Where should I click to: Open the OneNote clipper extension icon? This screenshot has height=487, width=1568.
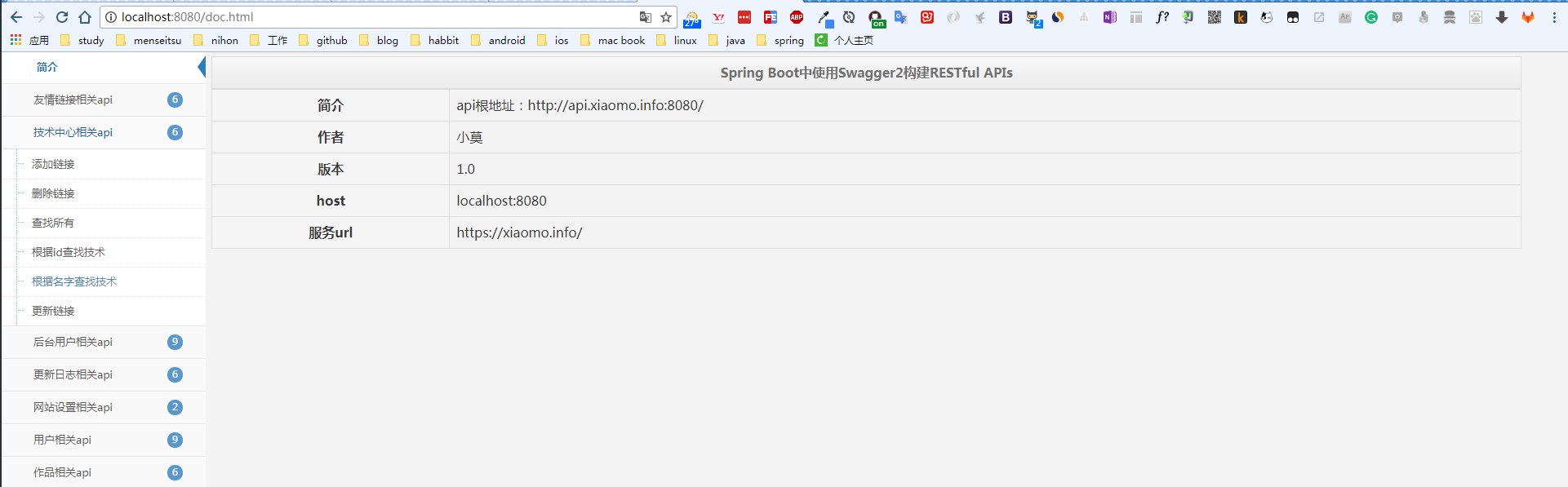[x=1110, y=17]
